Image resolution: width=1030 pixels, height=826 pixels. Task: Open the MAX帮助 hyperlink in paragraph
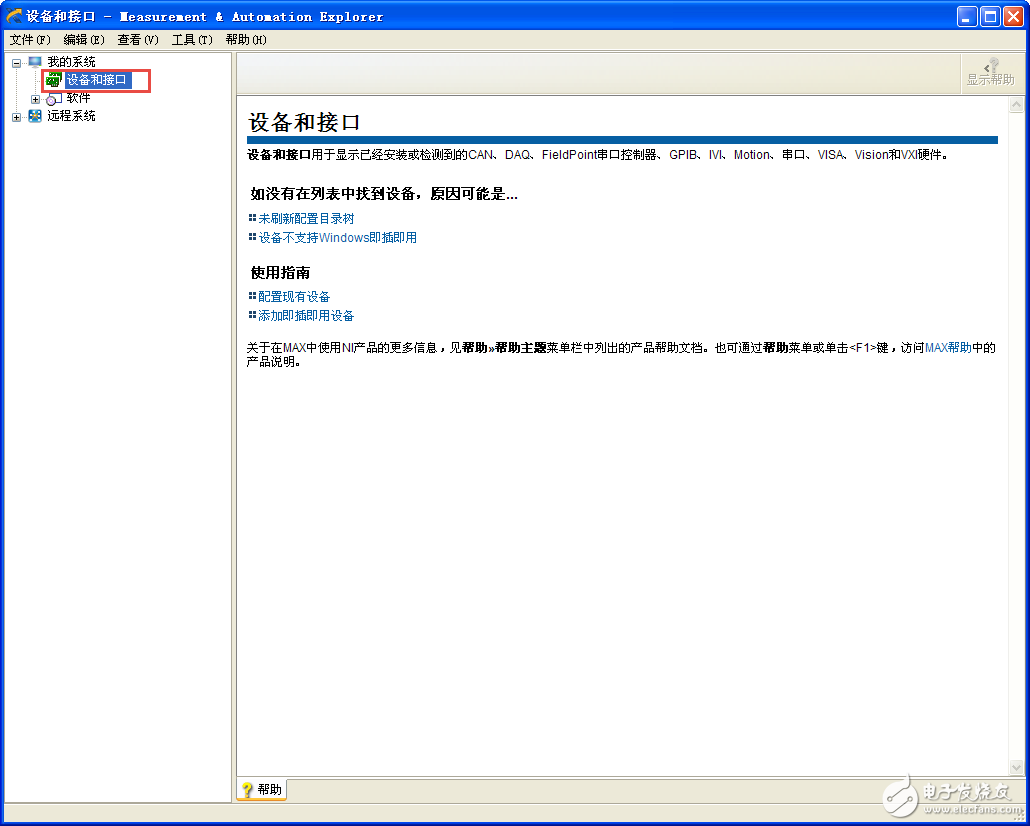pyautogui.click(x=948, y=348)
